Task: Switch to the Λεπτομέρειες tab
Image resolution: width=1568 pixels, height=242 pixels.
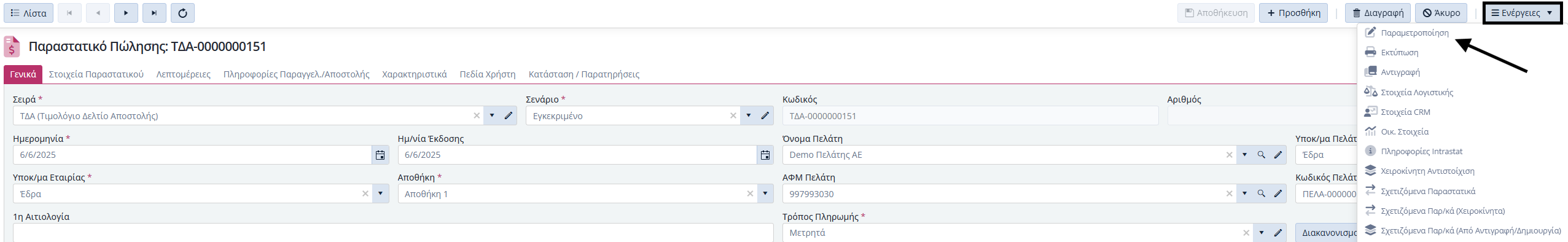Action: click(183, 74)
